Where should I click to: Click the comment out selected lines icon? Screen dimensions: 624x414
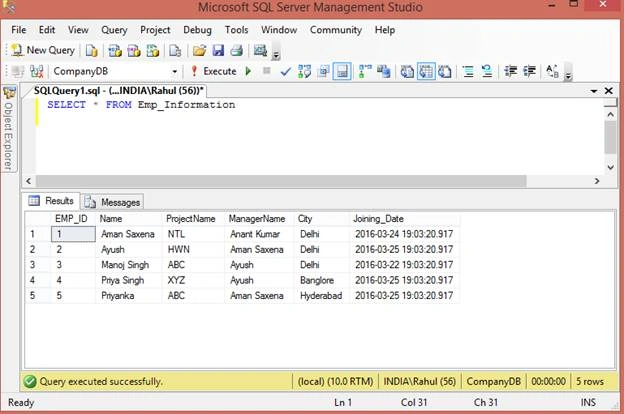coord(468,72)
